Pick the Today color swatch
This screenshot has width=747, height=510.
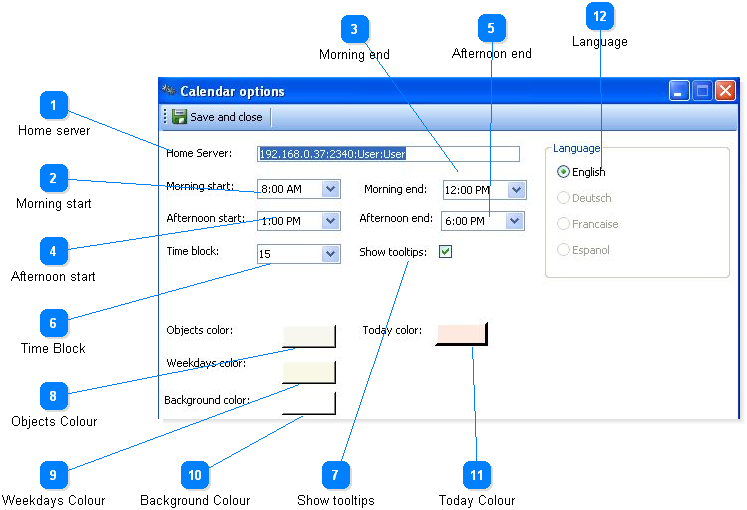[x=461, y=333]
